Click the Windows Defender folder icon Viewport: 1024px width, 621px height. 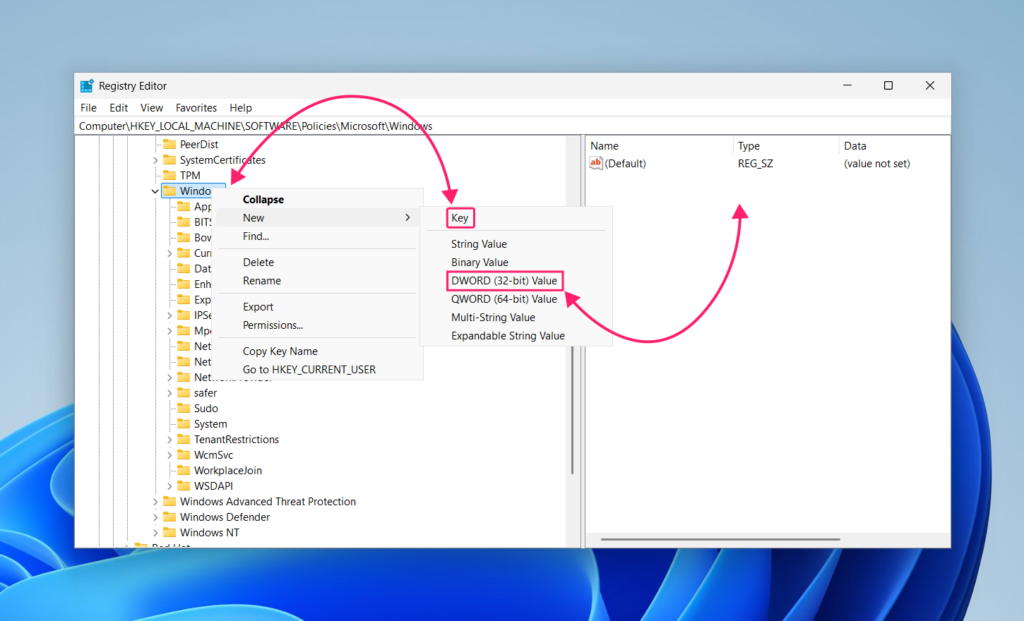pos(170,517)
